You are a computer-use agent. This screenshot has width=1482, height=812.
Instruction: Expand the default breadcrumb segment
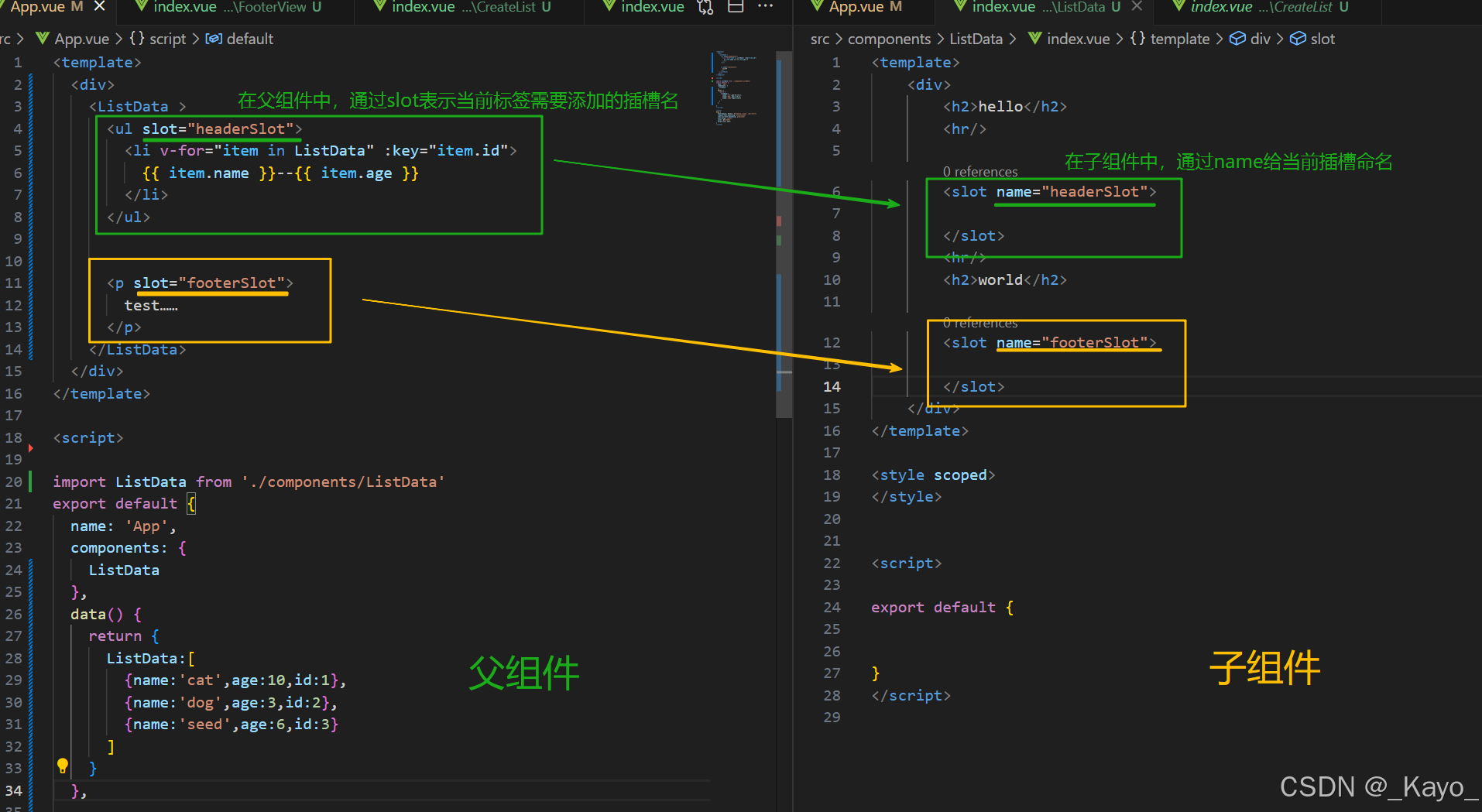[240, 39]
